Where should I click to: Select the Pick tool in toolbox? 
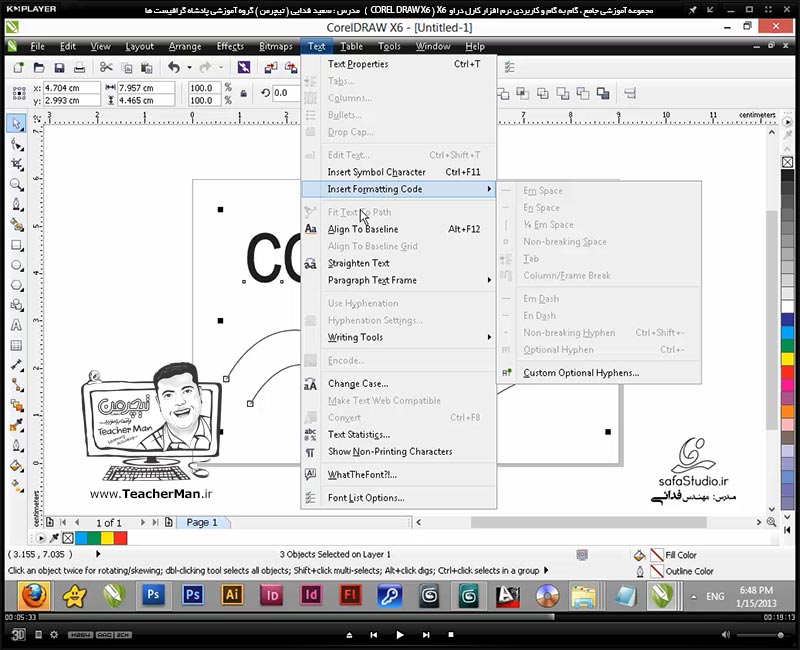pyautogui.click(x=16, y=123)
